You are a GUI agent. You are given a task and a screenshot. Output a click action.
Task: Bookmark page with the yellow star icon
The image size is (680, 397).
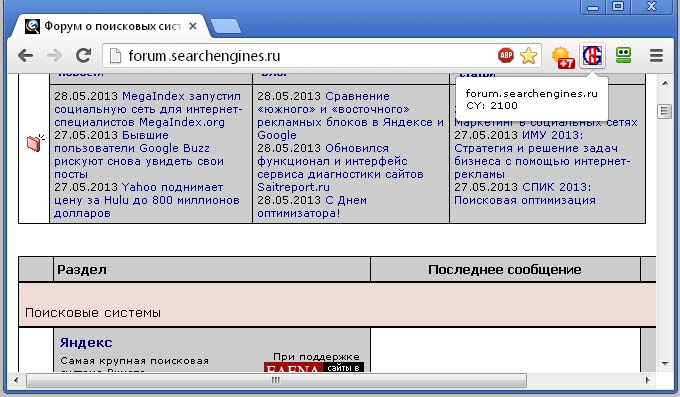[528, 56]
